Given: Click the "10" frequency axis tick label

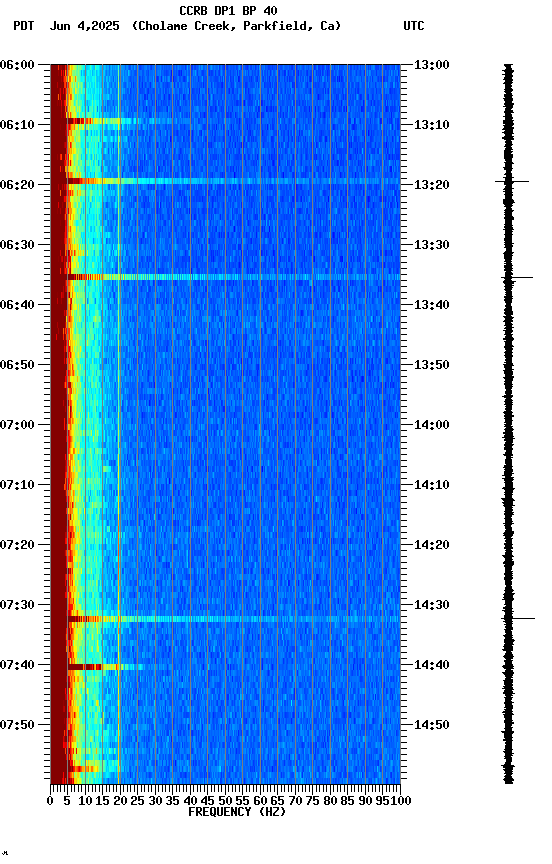Looking at the screenshot, I should (x=85, y=801).
